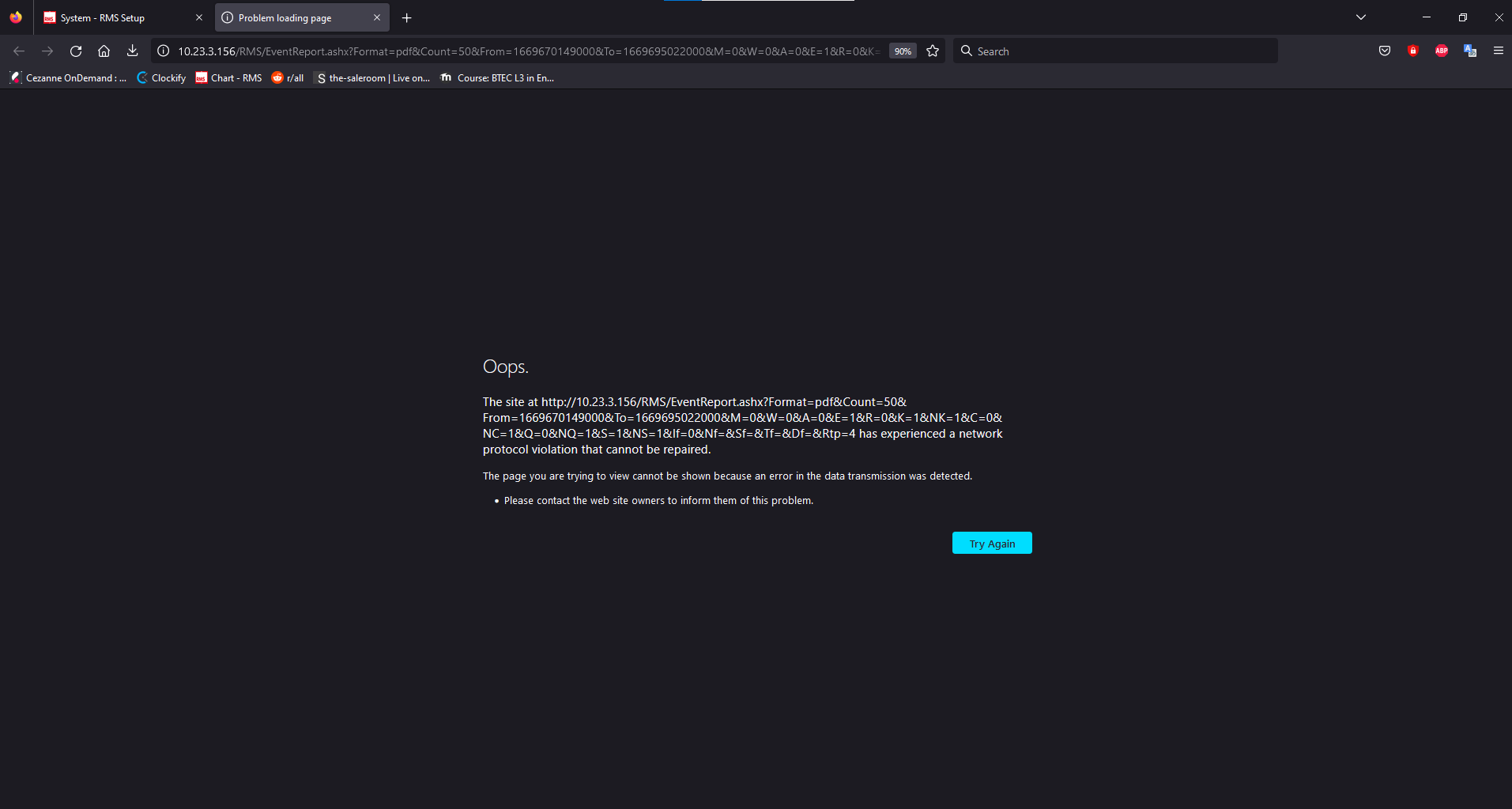Open the translate extension icon
The image size is (1512, 809).
point(1470,51)
